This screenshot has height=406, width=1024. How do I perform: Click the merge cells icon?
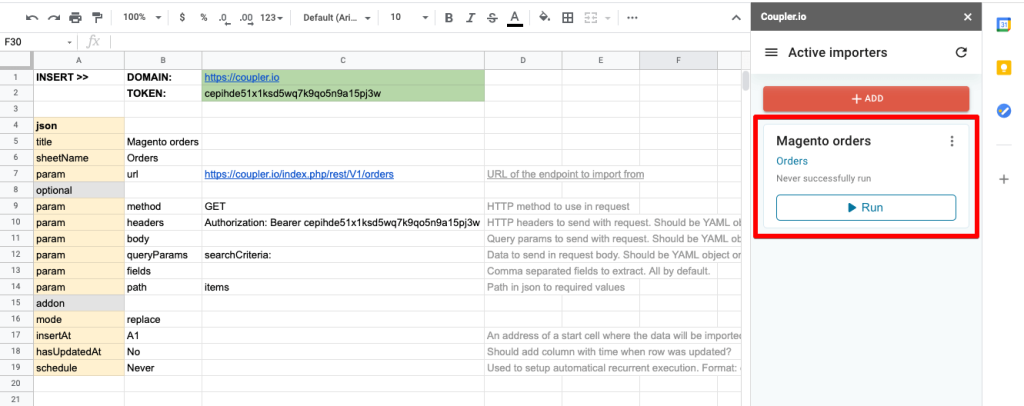(x=591, y=18)
